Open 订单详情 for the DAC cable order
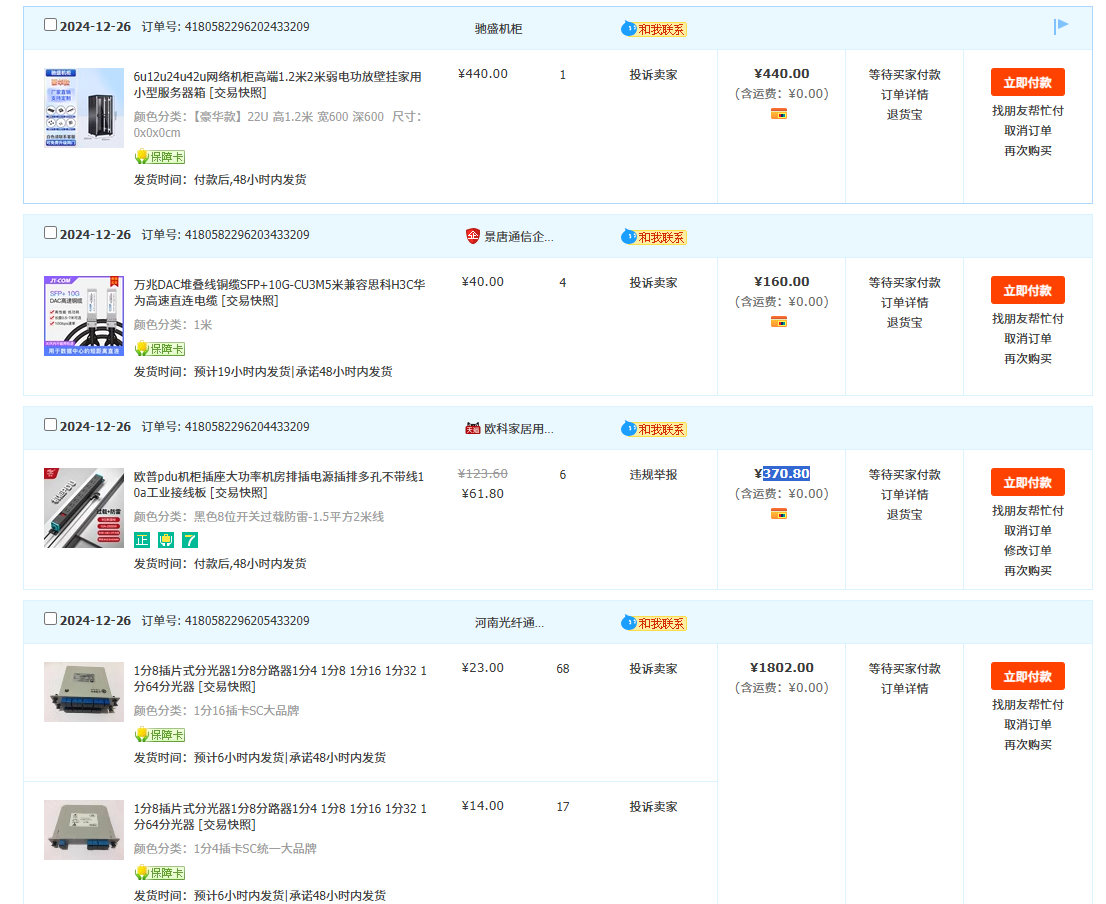1106x904 pixels. pyautogui.click(x=904, y=303)
